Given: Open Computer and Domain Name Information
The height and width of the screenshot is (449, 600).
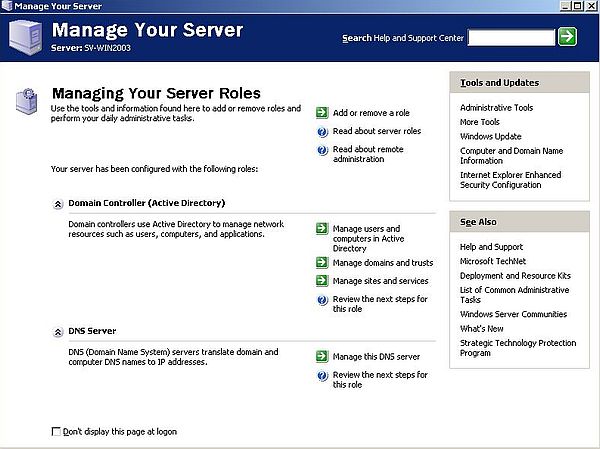Looking at the screenshot, I should point(511,155).
